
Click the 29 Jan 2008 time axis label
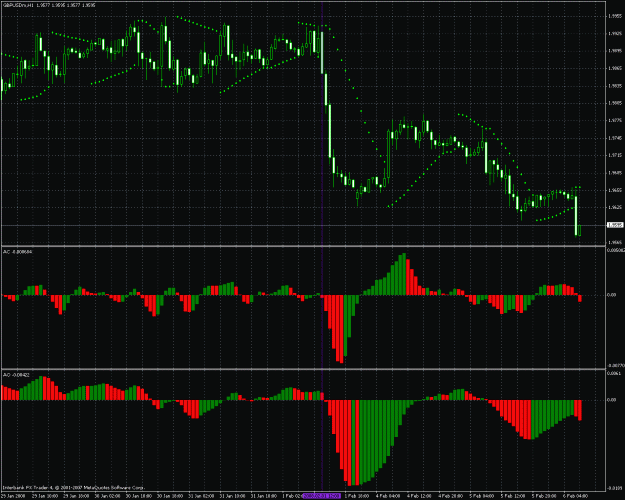point(12,496)
